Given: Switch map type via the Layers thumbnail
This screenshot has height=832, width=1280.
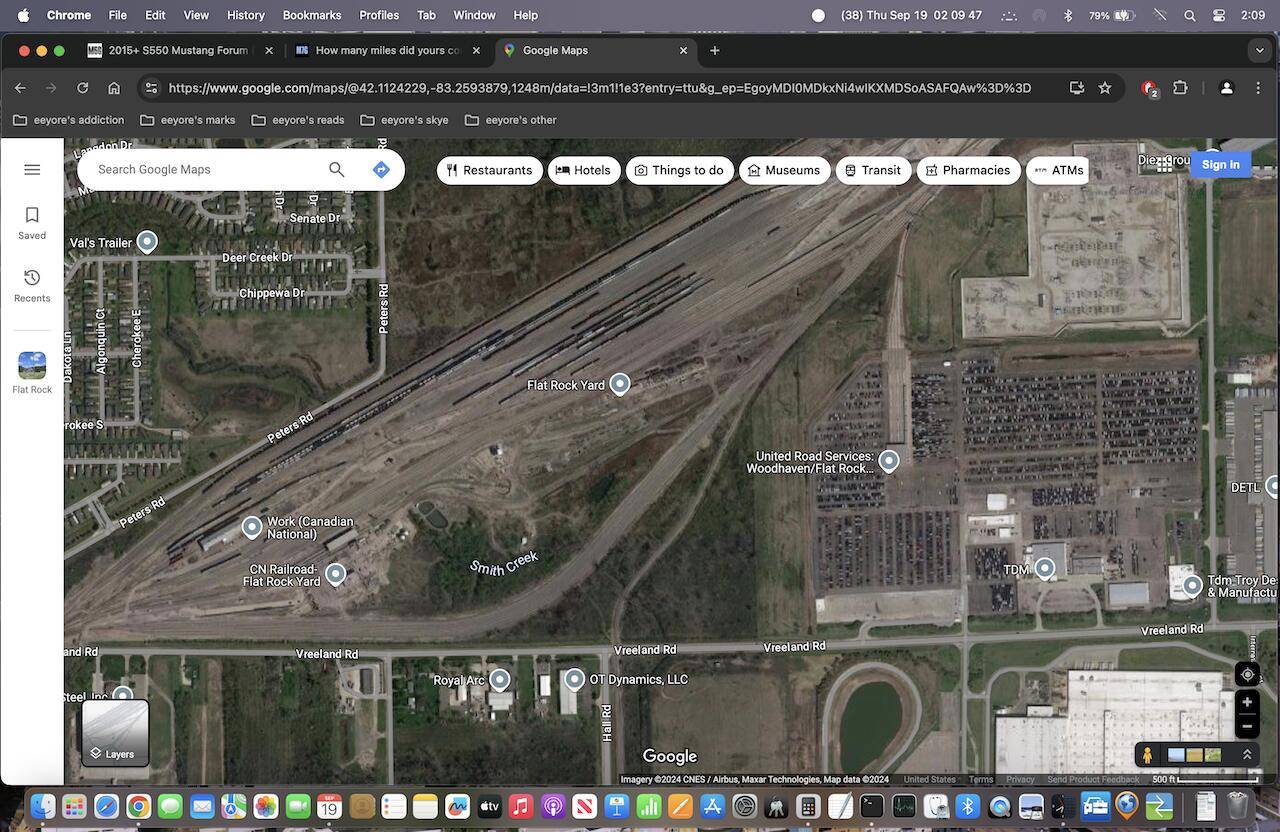Looking at the screenshot, I should [x=115, y=733].
